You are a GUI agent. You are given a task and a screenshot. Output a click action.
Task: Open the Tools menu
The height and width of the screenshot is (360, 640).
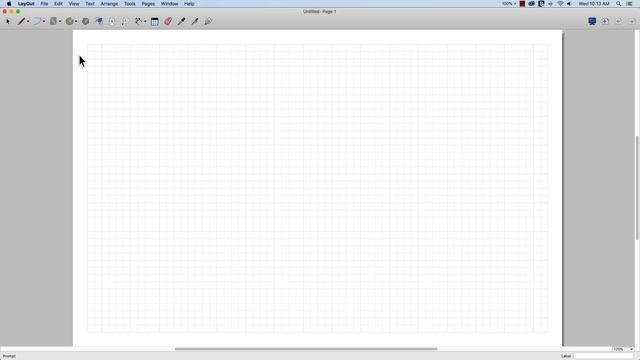point(130,4)
